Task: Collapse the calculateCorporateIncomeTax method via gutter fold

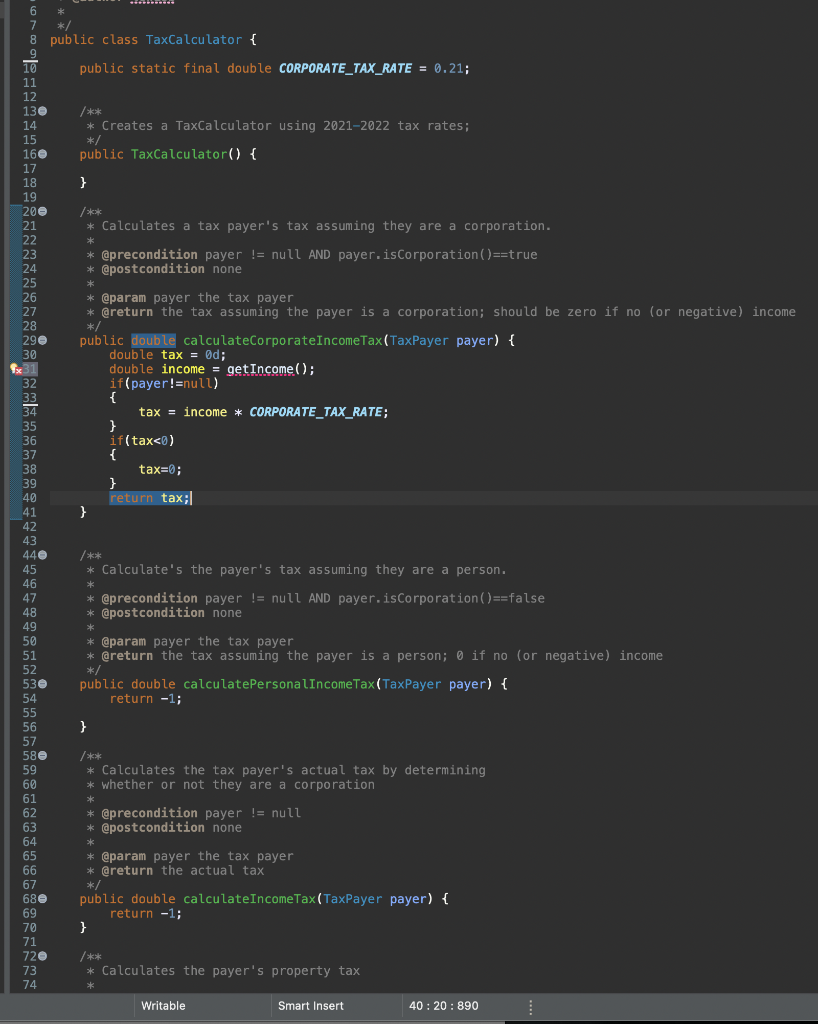Action: (x=41, y=340)
